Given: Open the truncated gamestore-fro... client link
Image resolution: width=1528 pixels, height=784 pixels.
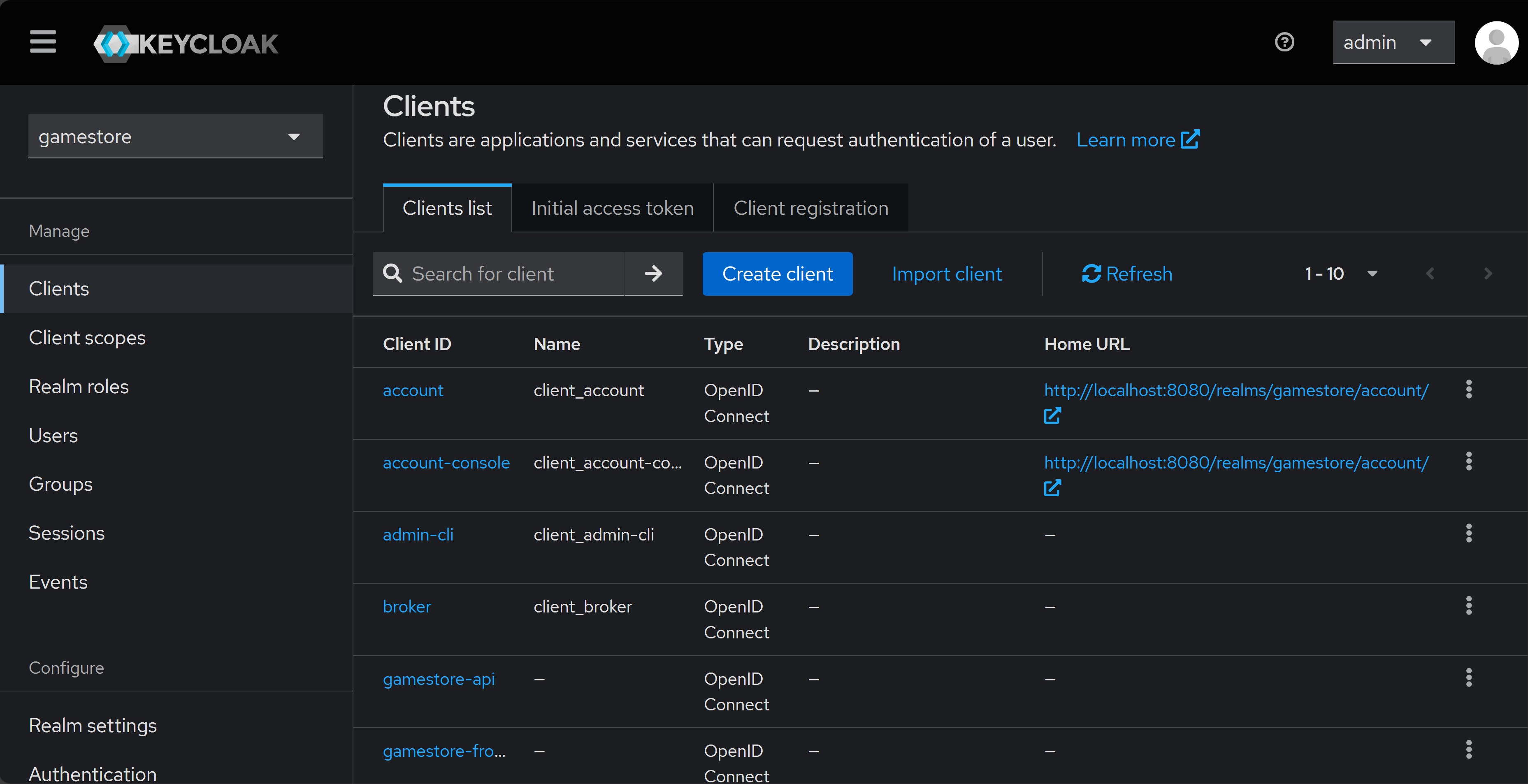Looking at the screenshot, I should point(444,752).
